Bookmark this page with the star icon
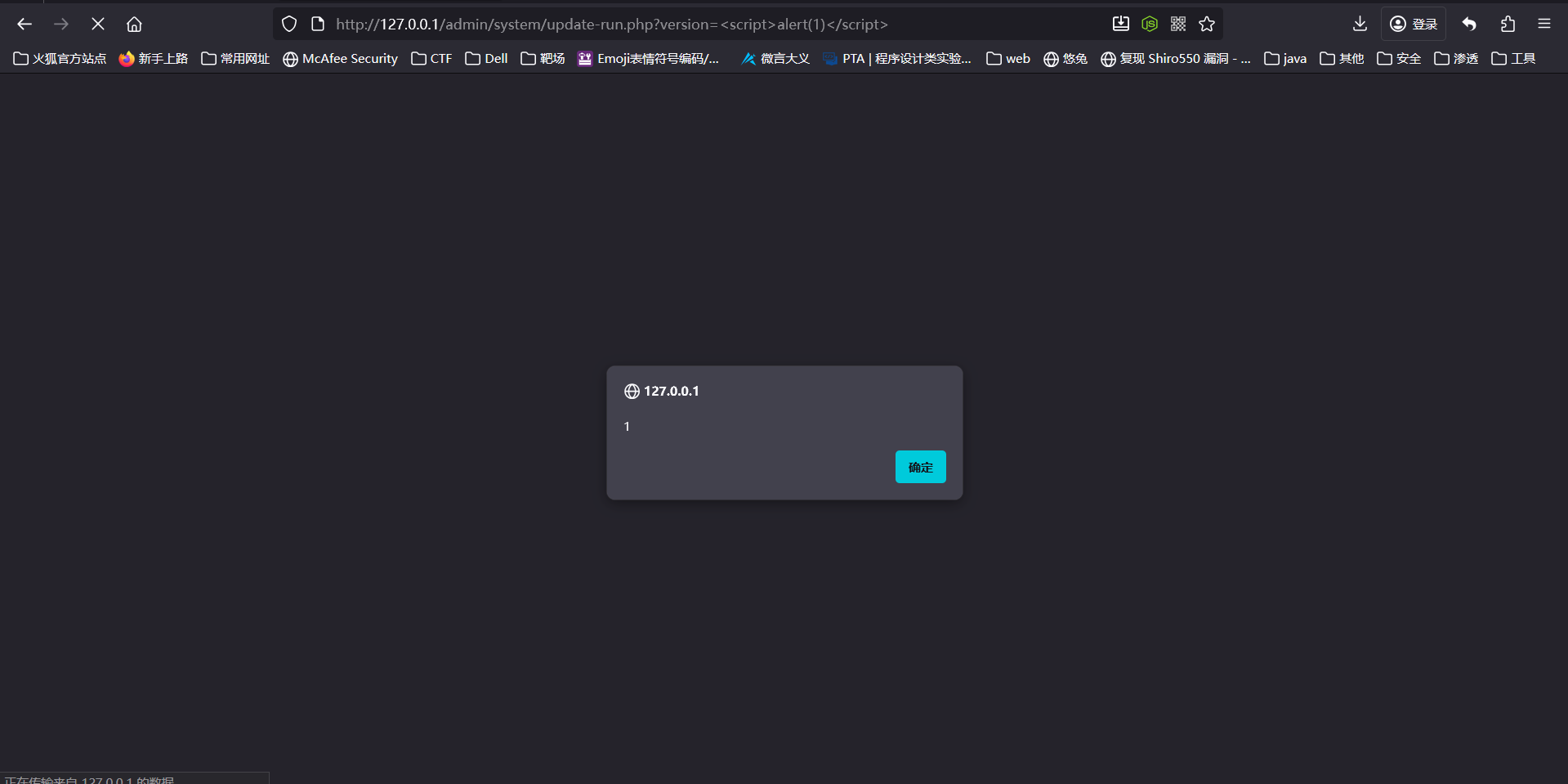Image resolution: width=1568 pixels, height=784 pixels. pos(1207,25)
